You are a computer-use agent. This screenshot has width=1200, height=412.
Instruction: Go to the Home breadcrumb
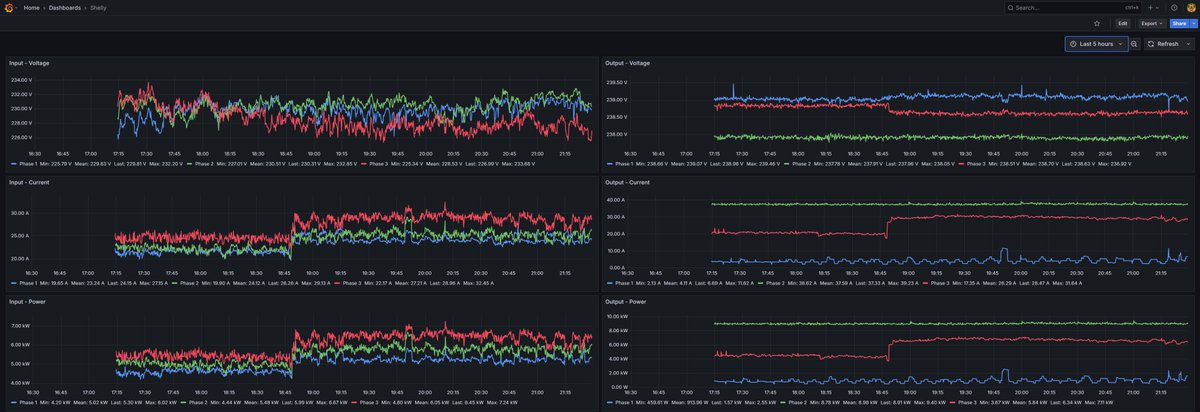pos(32,7)
